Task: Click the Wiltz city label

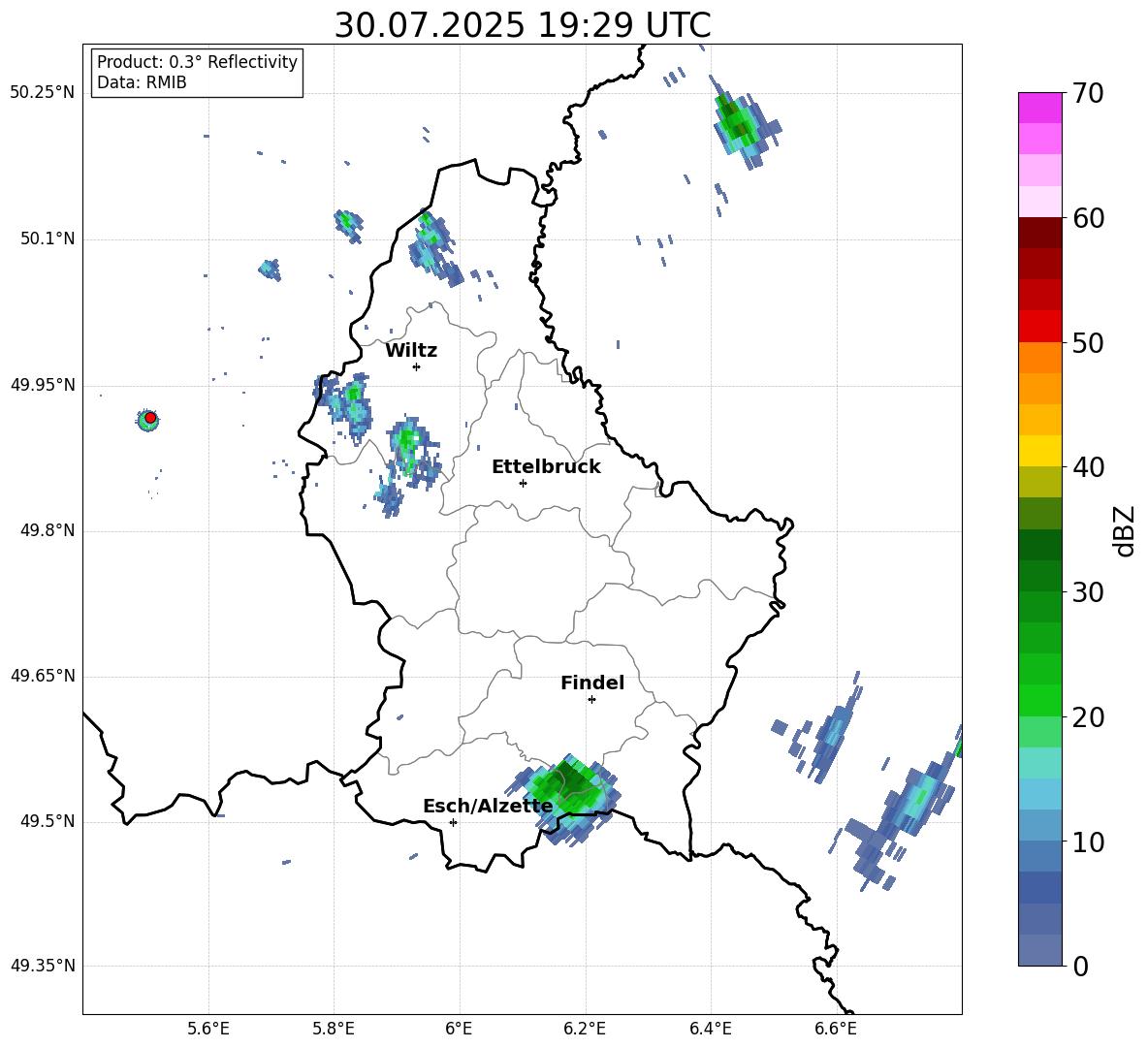Action: (x=411, y=351)
